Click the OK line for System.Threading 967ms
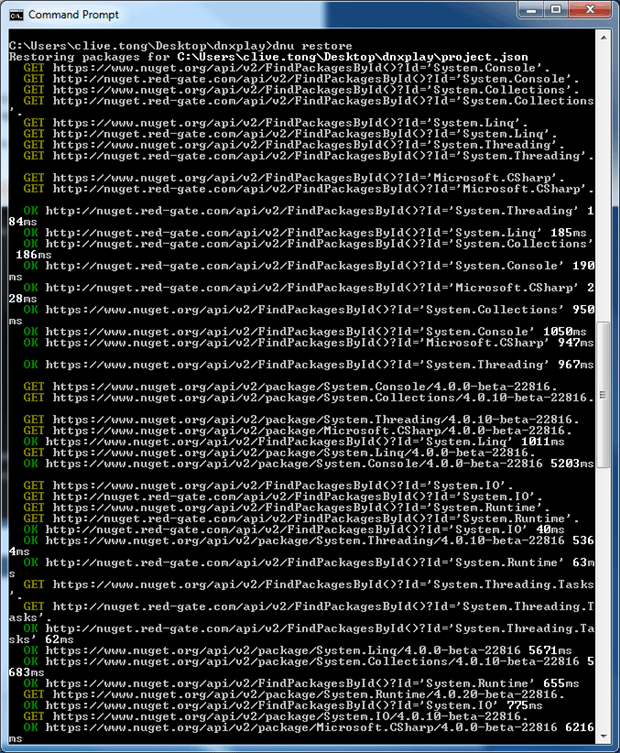The width and height of the screenshot is (620, 753). click(308, 365)
